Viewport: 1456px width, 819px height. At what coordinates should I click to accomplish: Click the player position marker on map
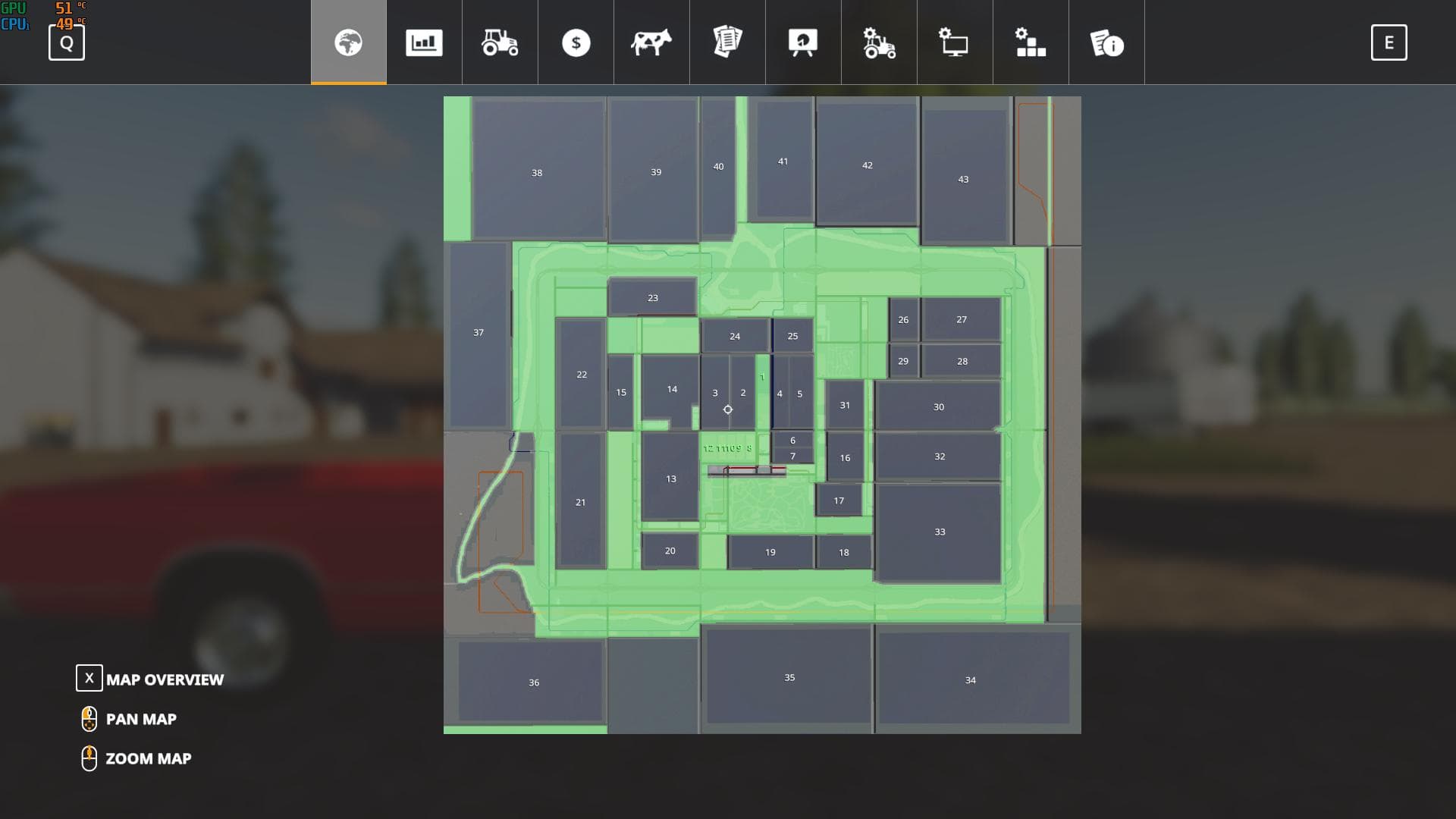(x=727, y=409)
